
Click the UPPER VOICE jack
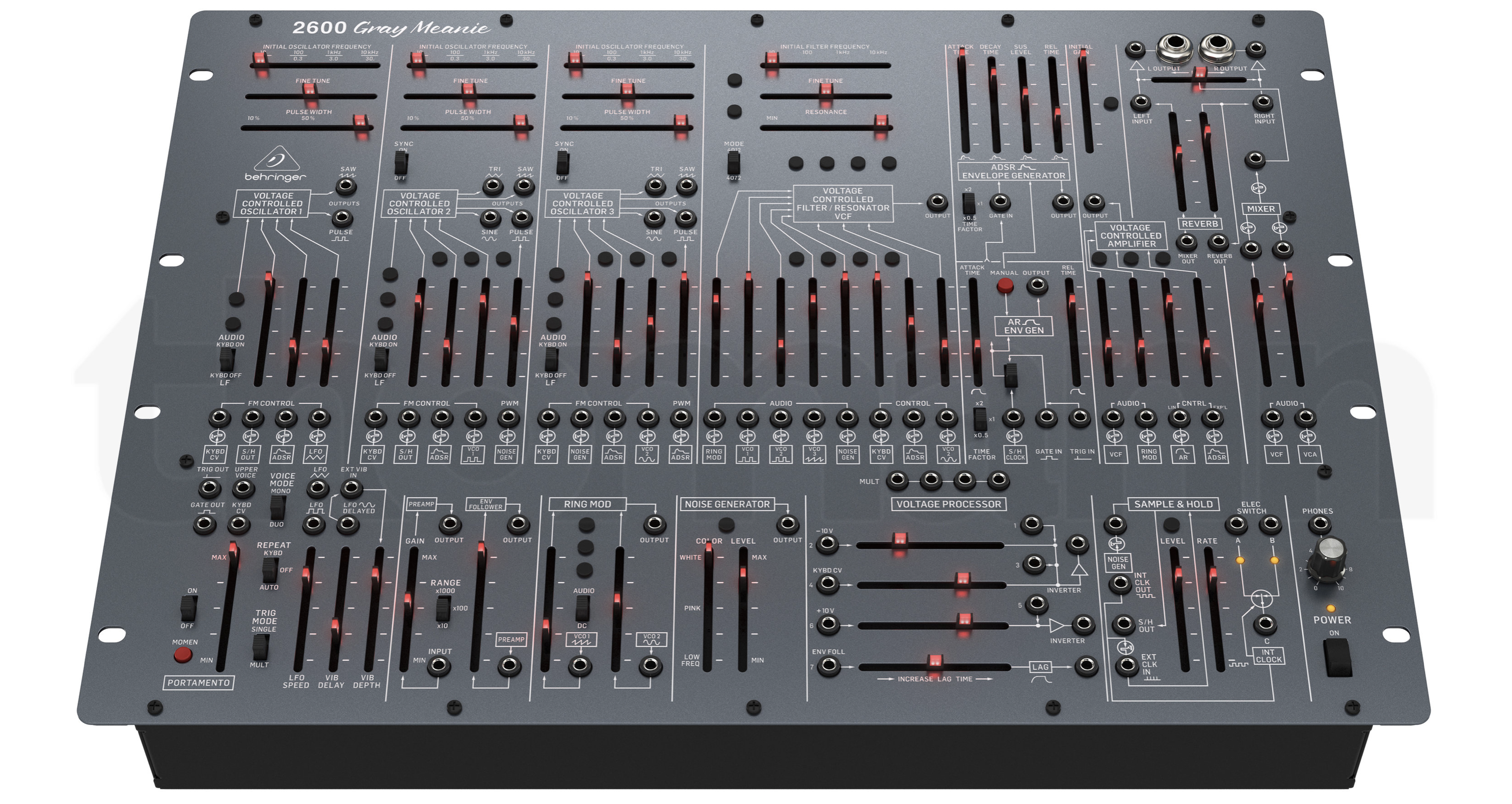point(243,487)
